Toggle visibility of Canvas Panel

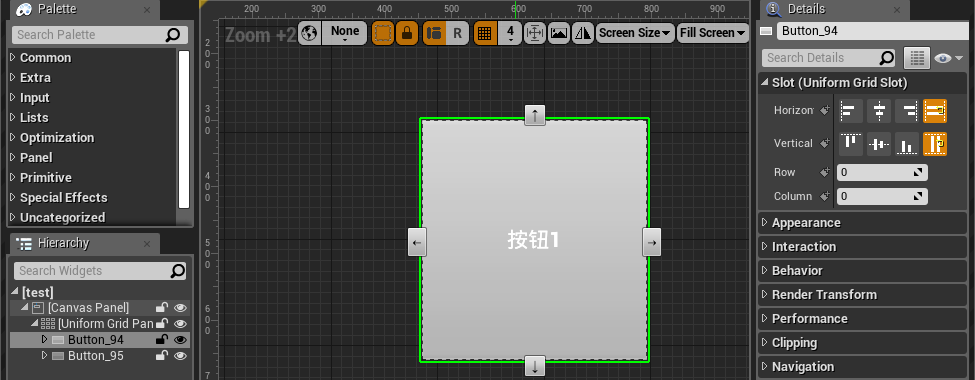180,307
